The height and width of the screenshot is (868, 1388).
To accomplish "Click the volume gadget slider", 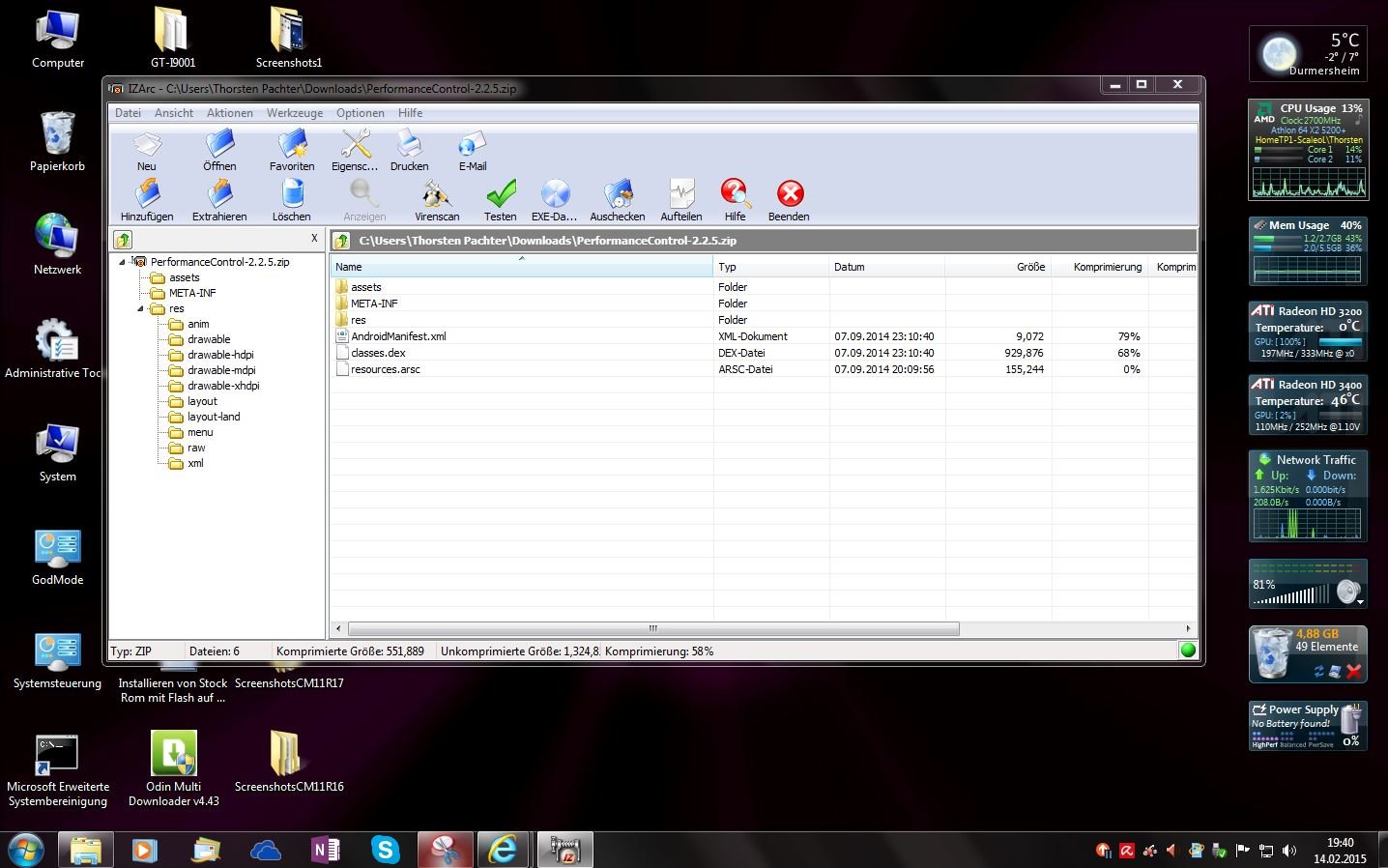I will [x=1292, y=595].
